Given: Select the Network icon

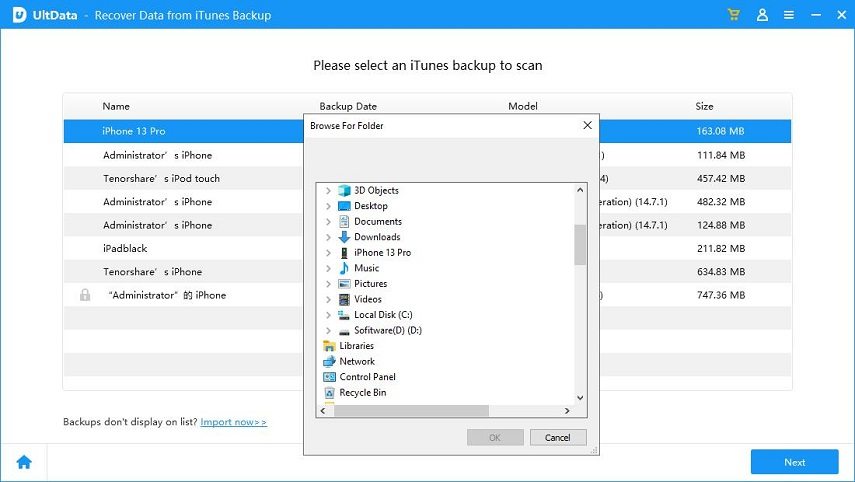Looking at the screenshot, I should pyautogui.click(x=329, y=362).
